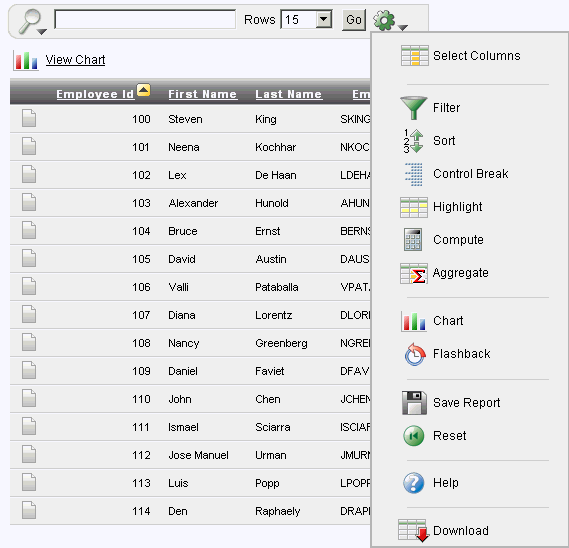Open row detail icon for employee 107

click(x=29, y=314)
